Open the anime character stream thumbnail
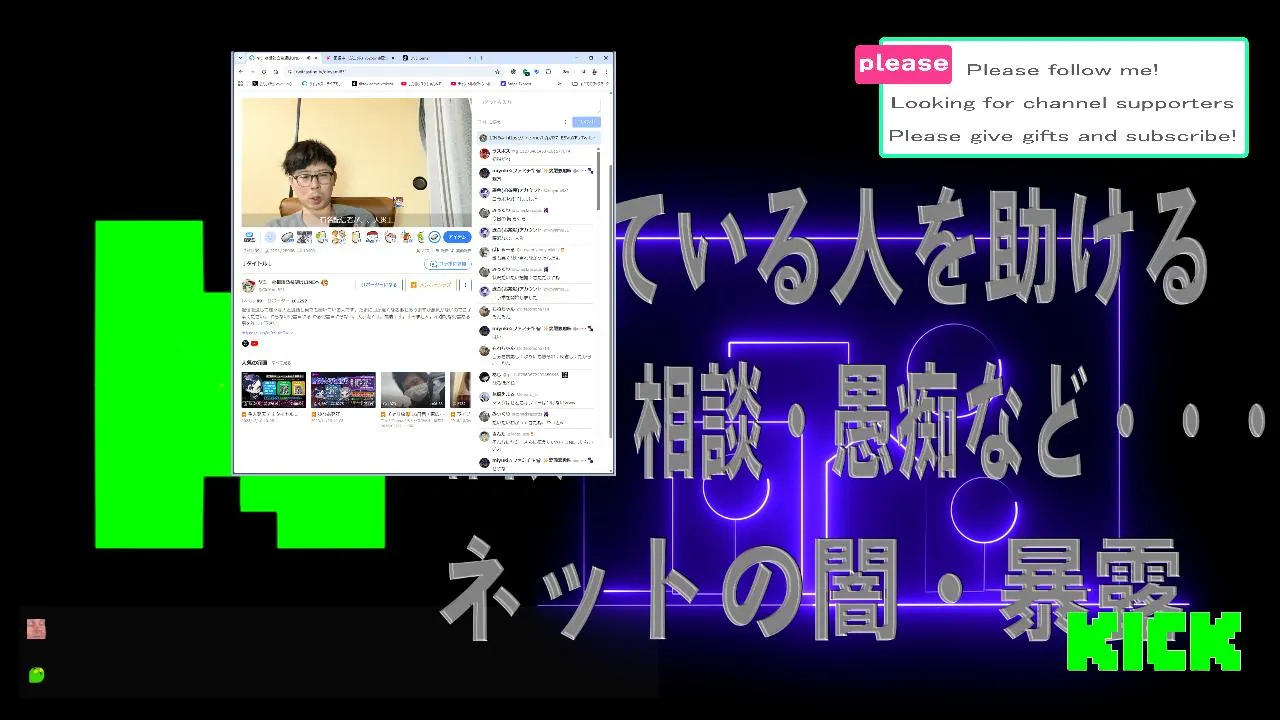The image size is (1280, 720). click(x=273, y=389)
